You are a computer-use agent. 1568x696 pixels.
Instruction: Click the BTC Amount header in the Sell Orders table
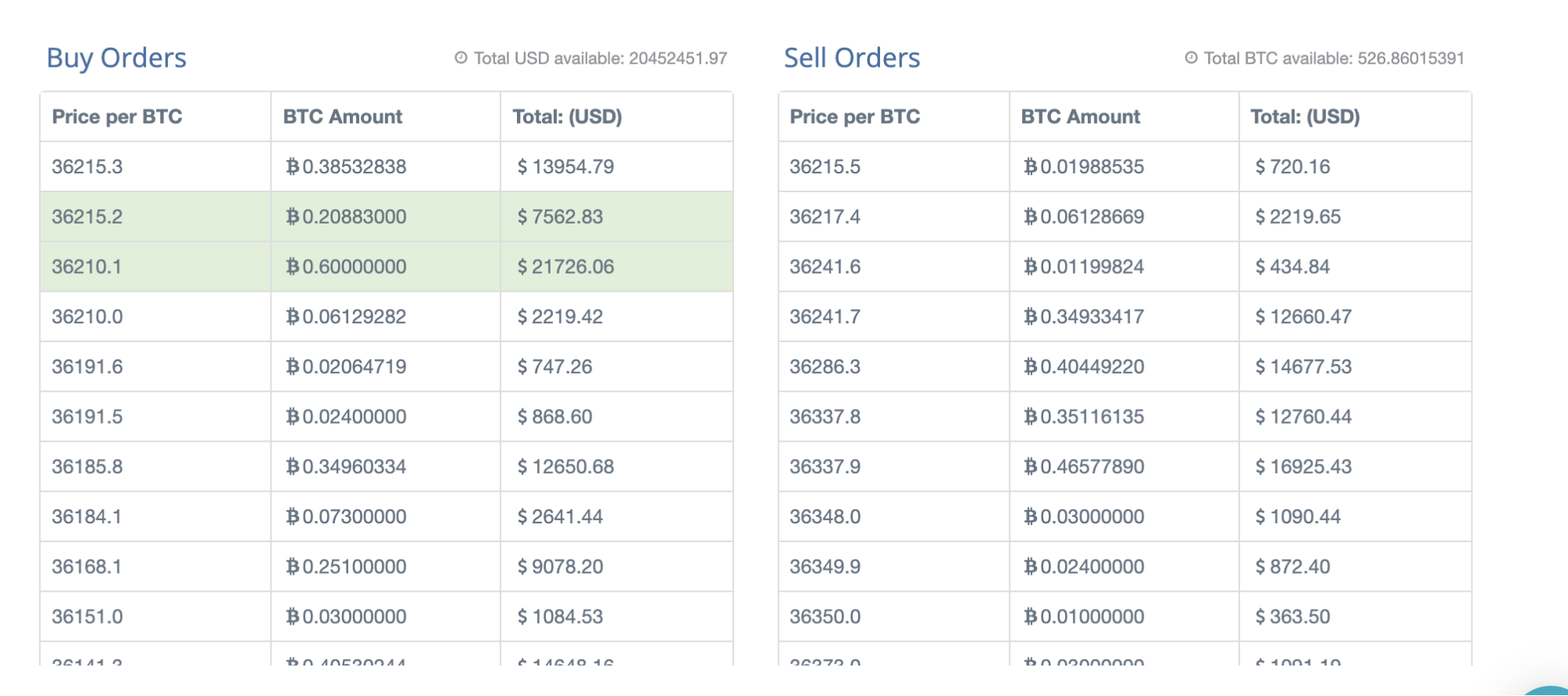click(x=1080, y=117)
